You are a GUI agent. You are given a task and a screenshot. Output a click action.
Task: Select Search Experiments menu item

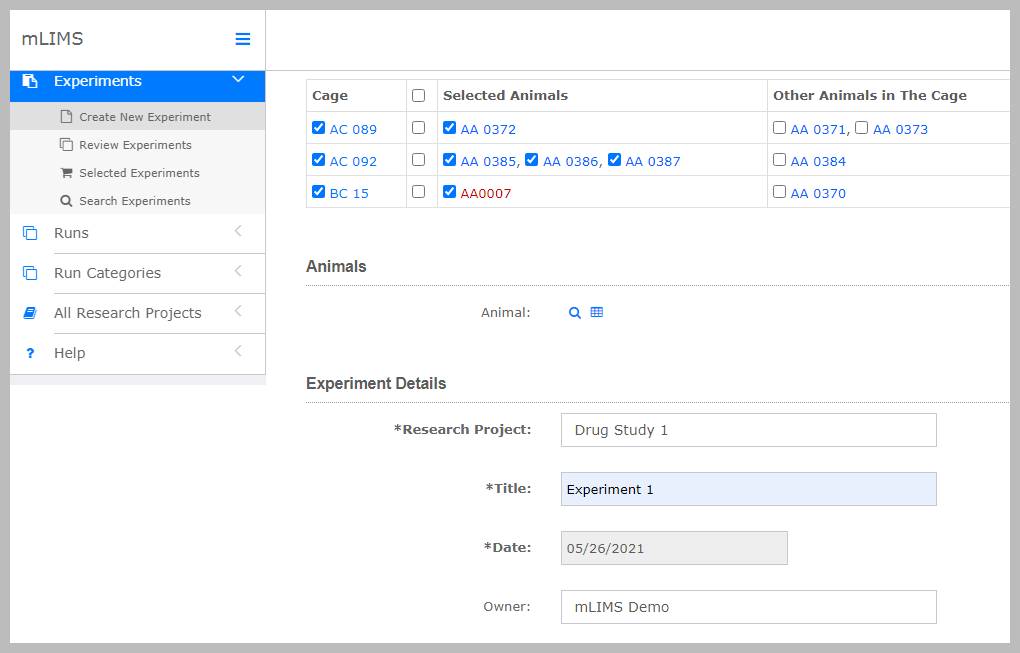pos(134,201)
